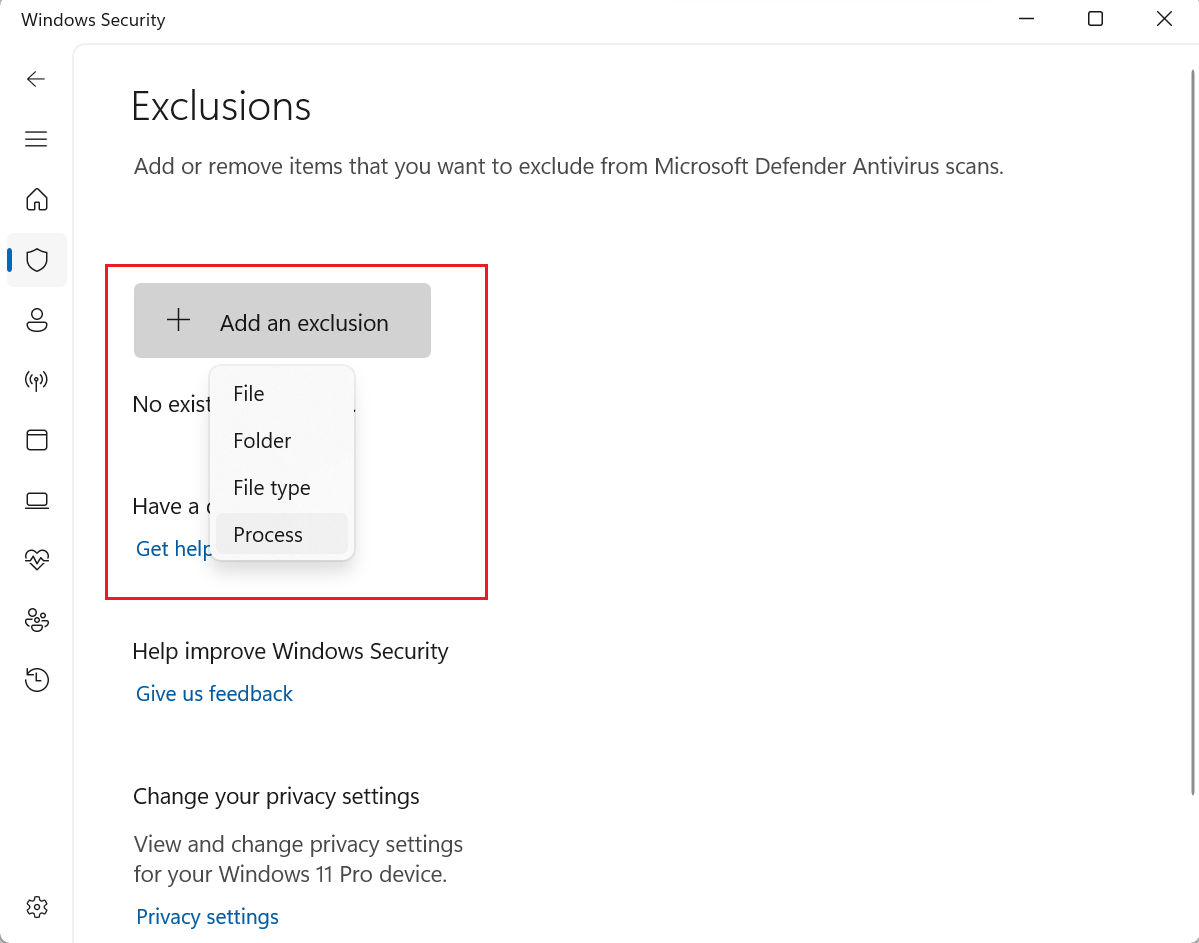Open Windows Security Home icon
1199x943 pixels.
tap(36, 200)
